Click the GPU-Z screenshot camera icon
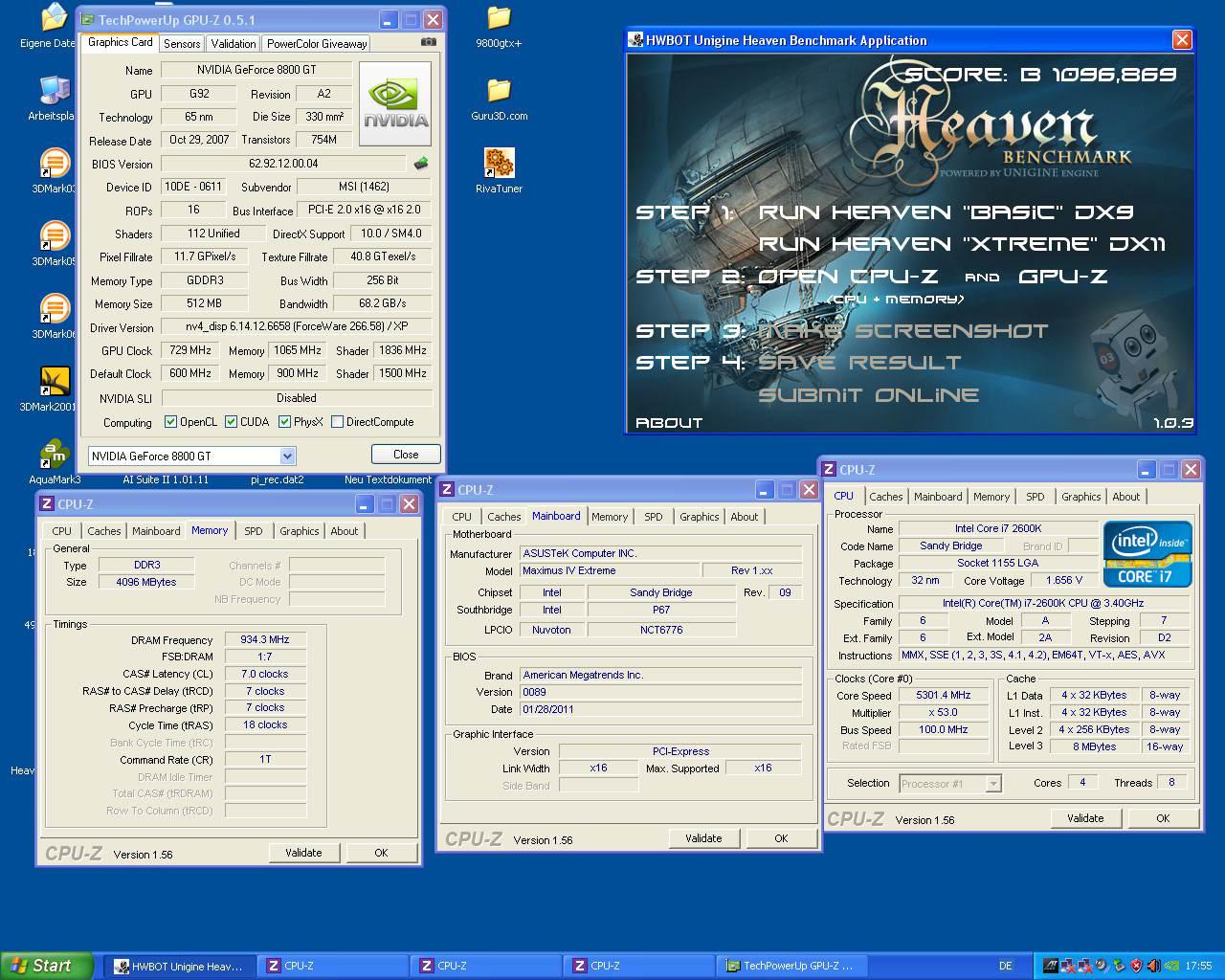 click(x=429, y=42)
